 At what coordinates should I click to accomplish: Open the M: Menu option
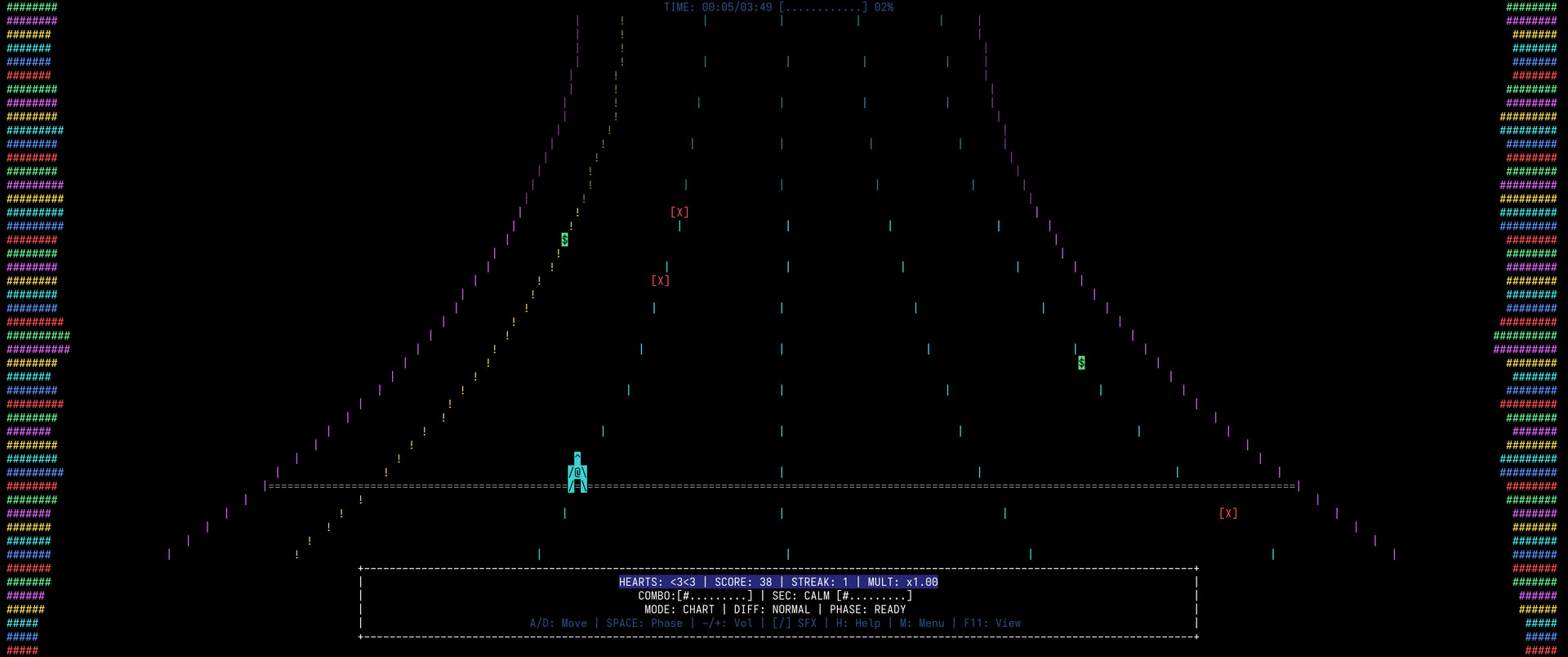click(922, 623)
